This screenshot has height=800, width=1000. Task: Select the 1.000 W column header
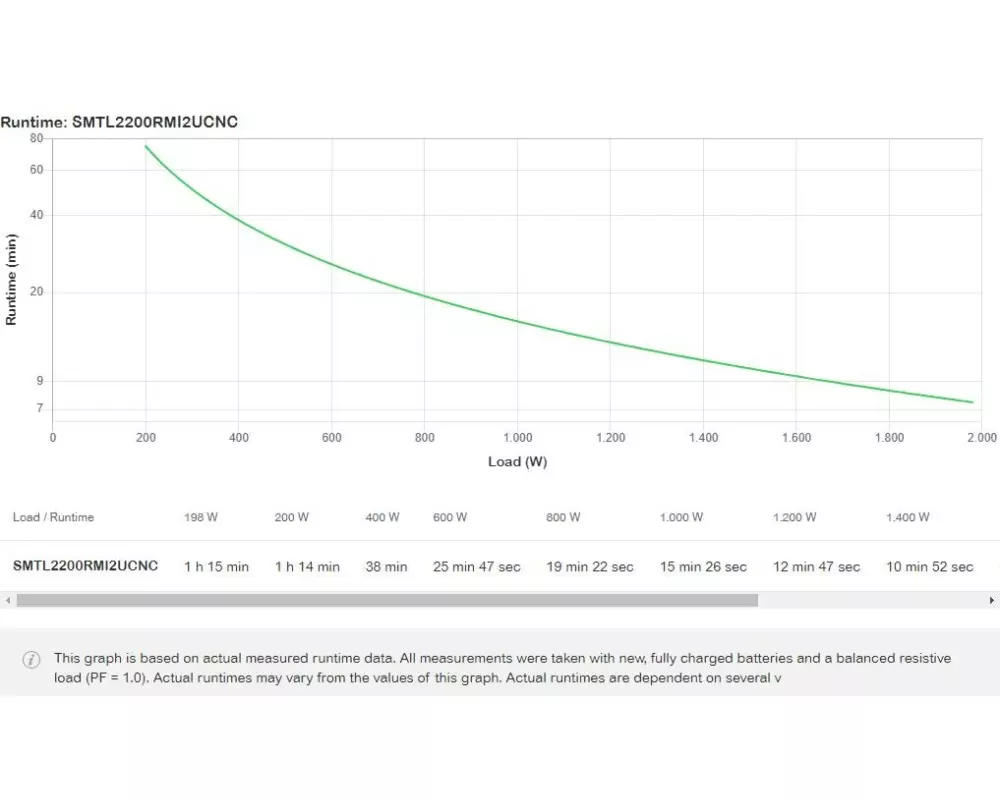tap(681, 517)
